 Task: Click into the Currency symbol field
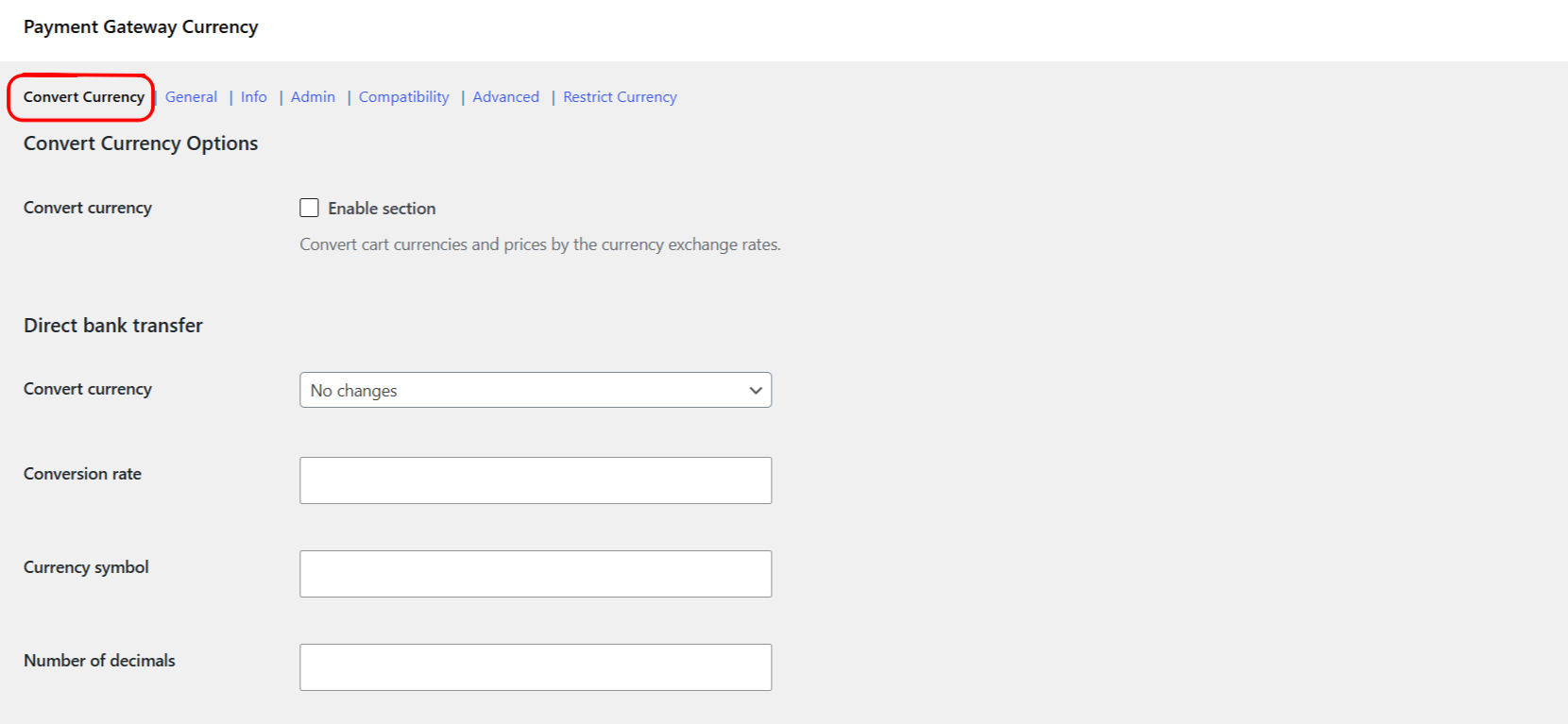pos(536,574)
